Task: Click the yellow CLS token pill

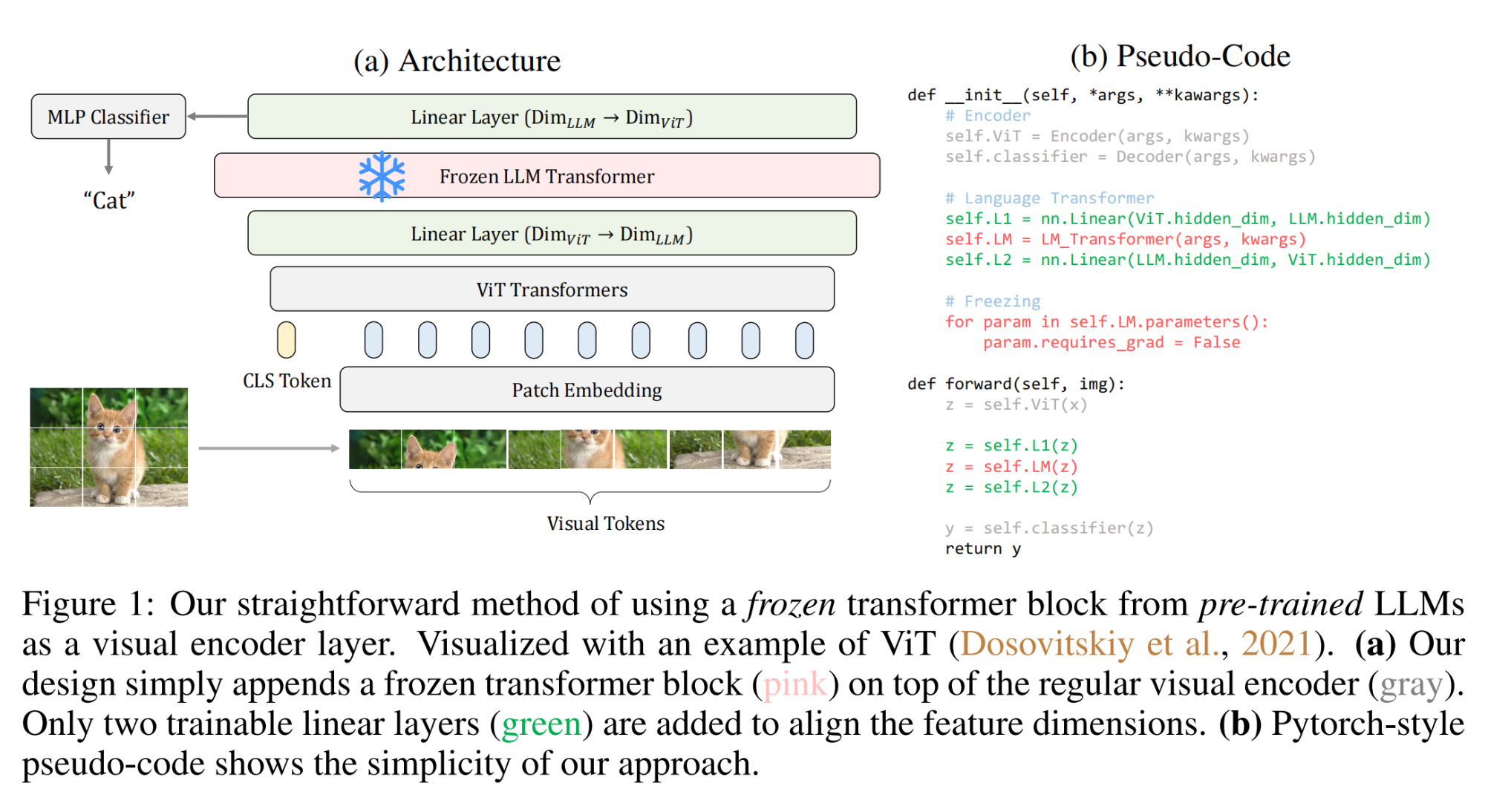Action: (286, 340)
